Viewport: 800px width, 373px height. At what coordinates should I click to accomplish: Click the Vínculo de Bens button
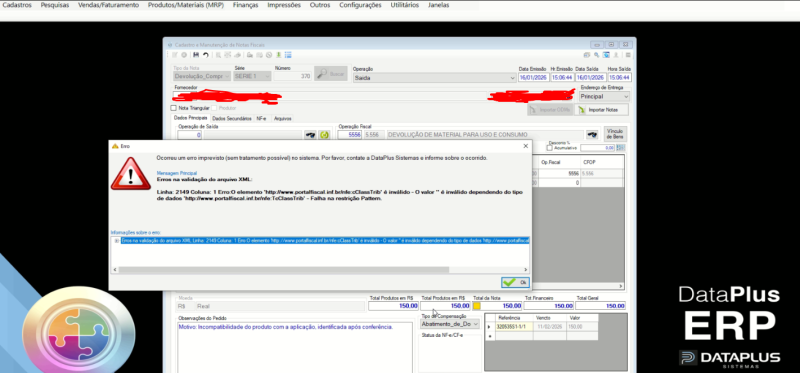(615, 134)
